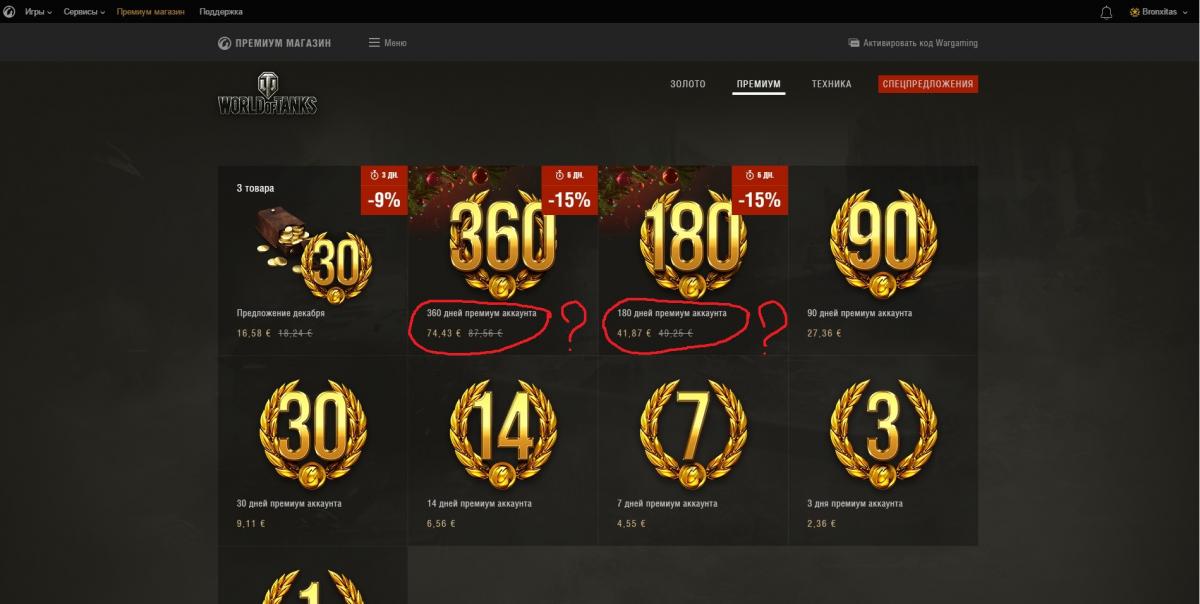Switch to the Золото tab
Image resolution: width=1200 pixels, height=604 pixels.
(688, 84)
